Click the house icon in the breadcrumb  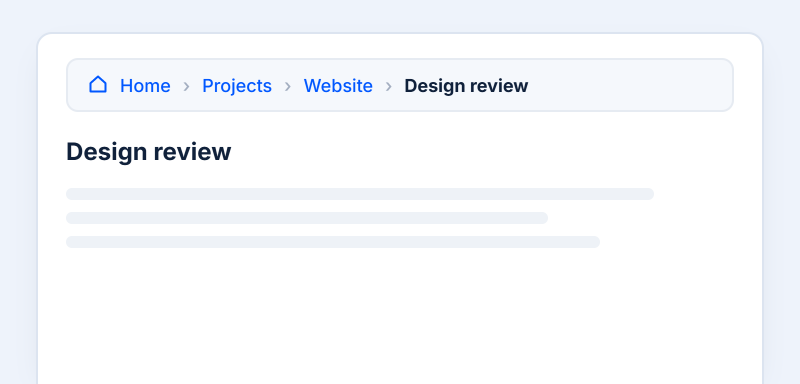pos(98,85)
